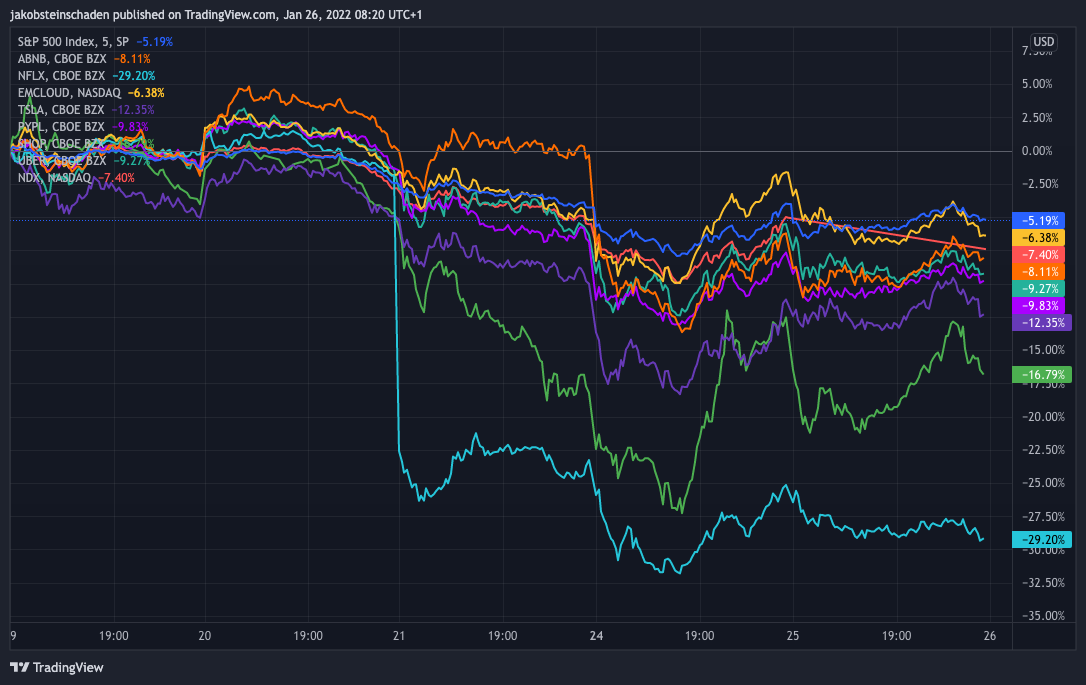Click the 2.50% tick on price axis
The height and width of the screenshot is (685, 1086).
(1037, 118)
